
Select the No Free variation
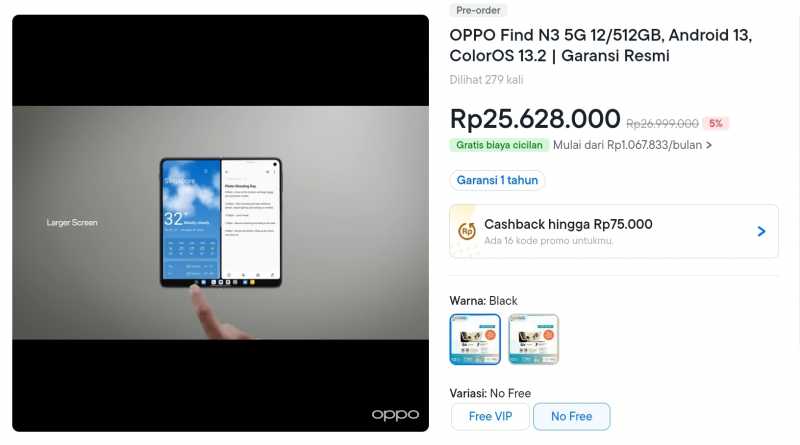coord(571,416)
